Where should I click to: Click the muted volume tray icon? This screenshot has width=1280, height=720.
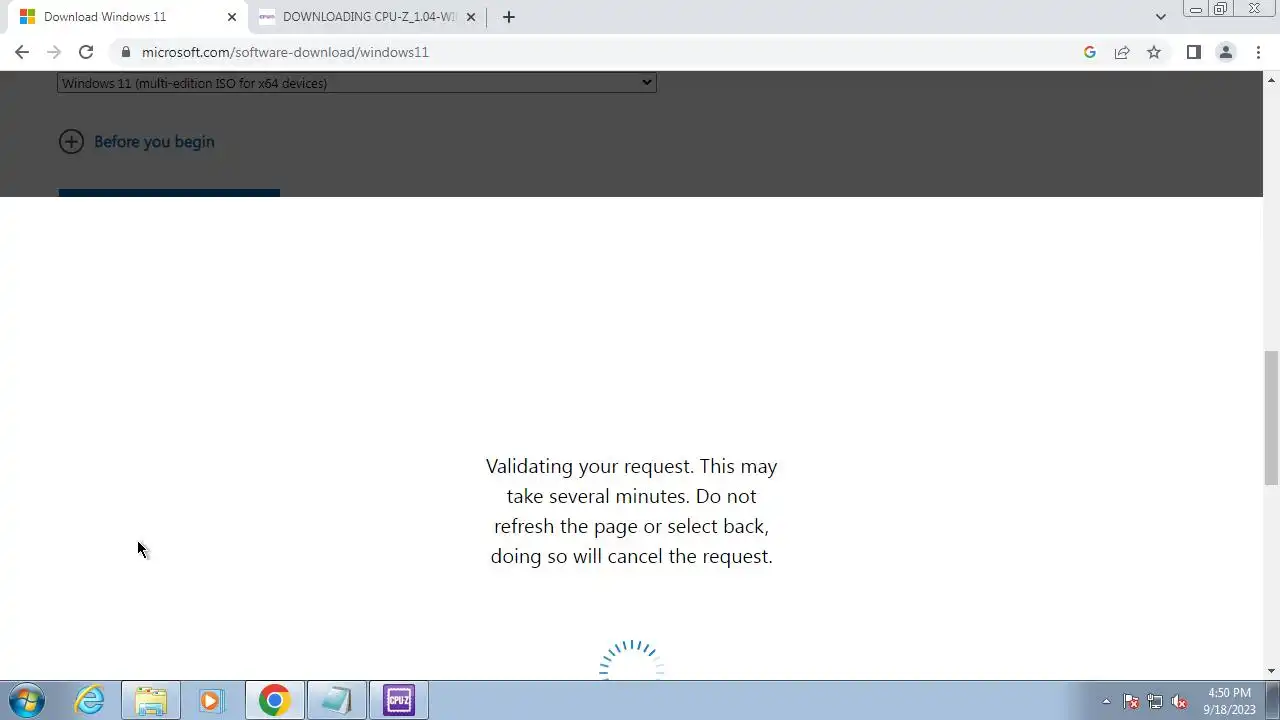point(1179,701)
